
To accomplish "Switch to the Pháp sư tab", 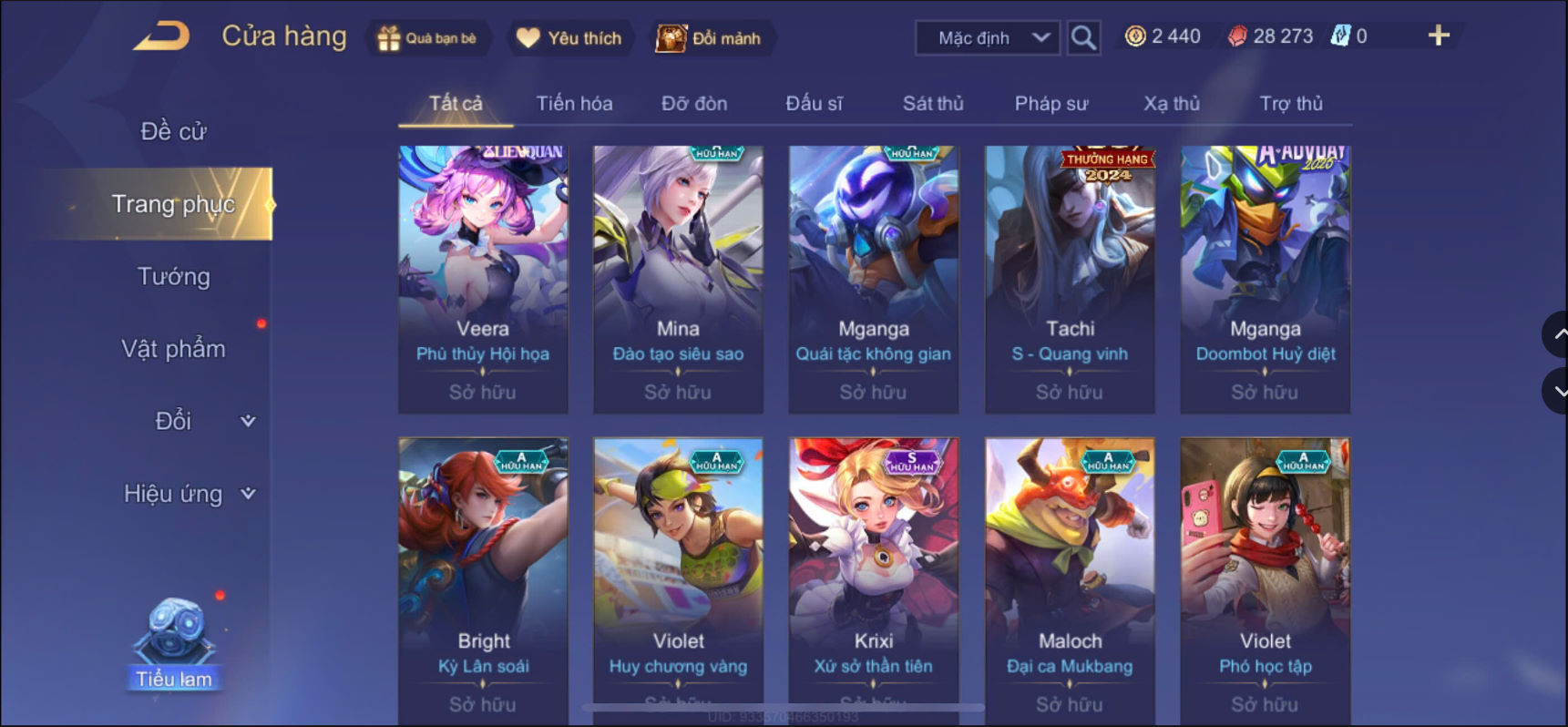I will coord(1051,103).
